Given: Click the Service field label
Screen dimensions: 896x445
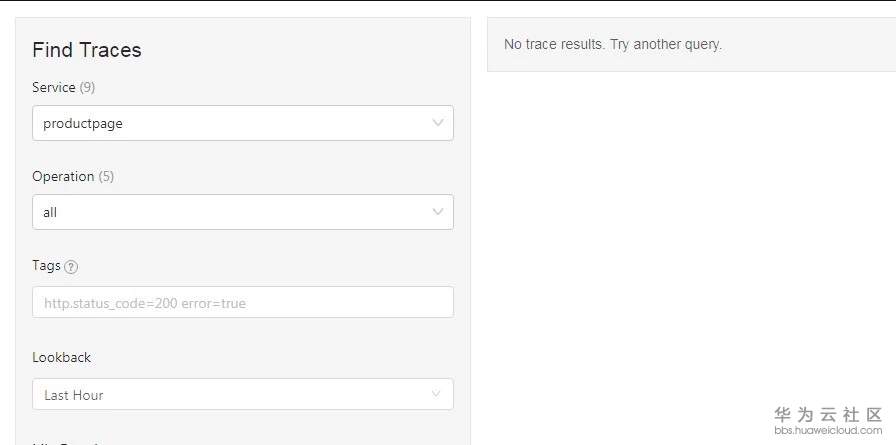Looking at the screenshot, I should [53, 87].
